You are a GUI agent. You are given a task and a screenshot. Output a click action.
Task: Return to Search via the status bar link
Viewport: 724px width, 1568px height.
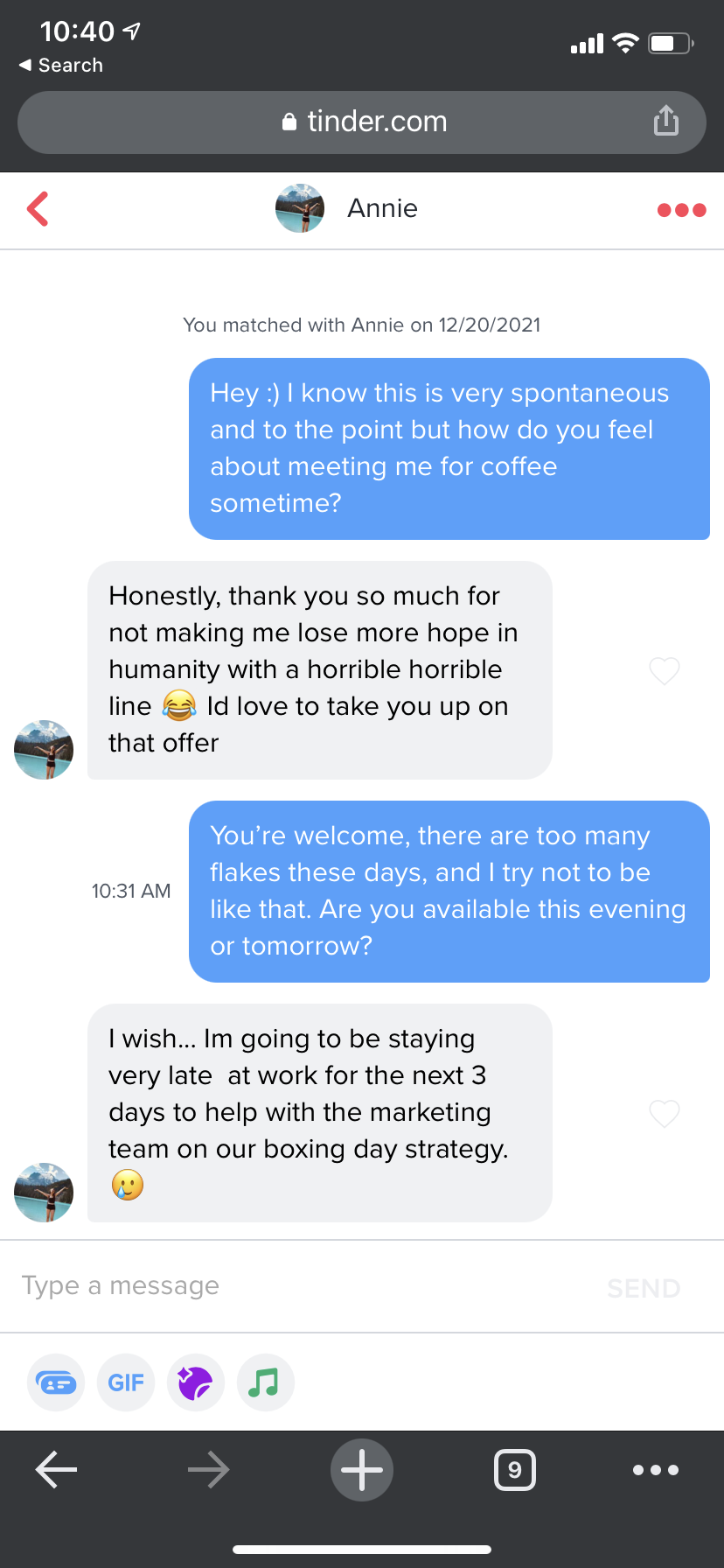click(61, 66)
